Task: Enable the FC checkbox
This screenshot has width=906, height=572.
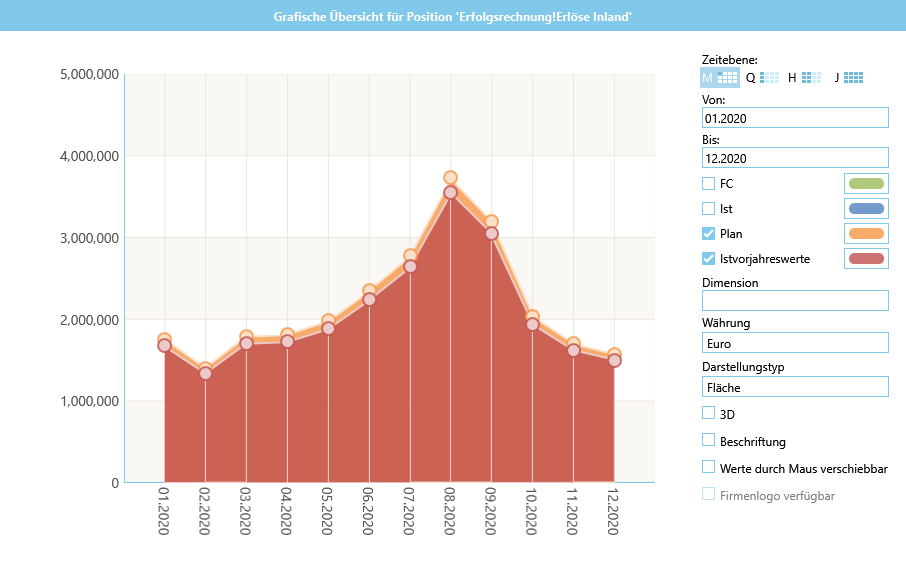Action: [x=708, y=183]
